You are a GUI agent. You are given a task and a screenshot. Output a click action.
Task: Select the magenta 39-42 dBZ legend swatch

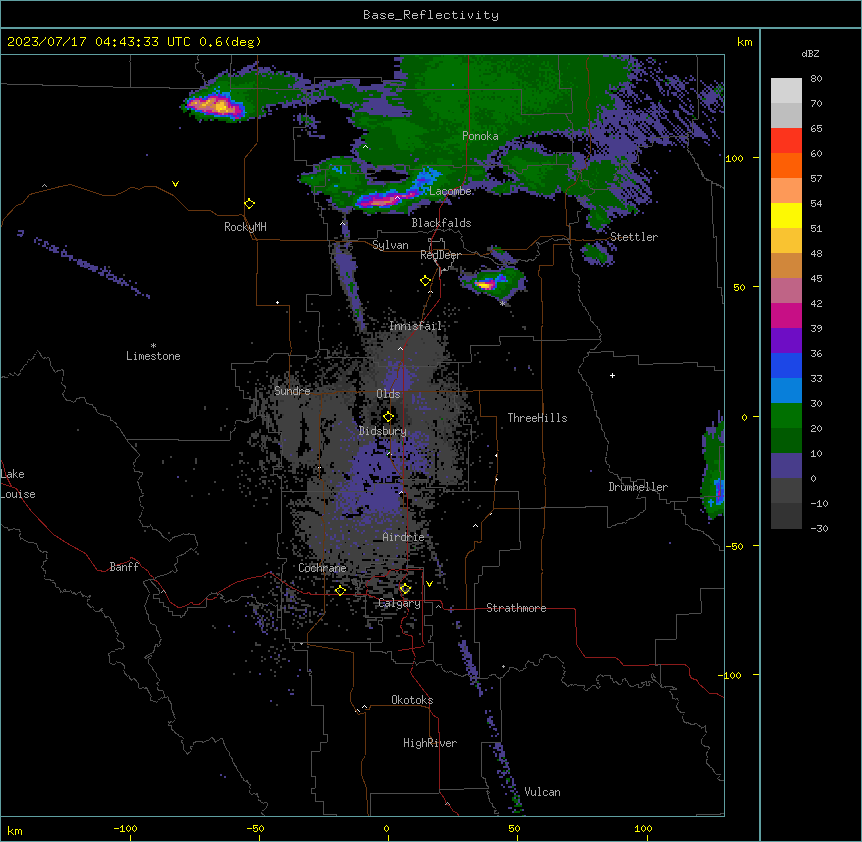pyautogui.click(x=786, y=315)
